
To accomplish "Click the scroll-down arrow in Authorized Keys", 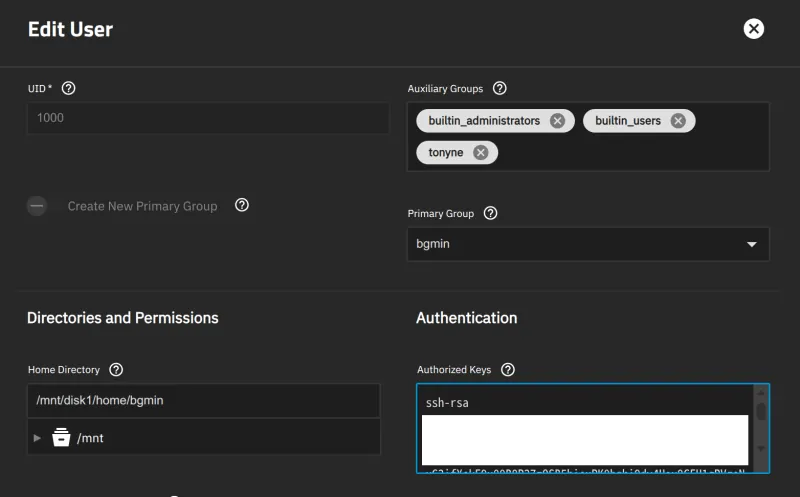I will (x=761, y=449).
